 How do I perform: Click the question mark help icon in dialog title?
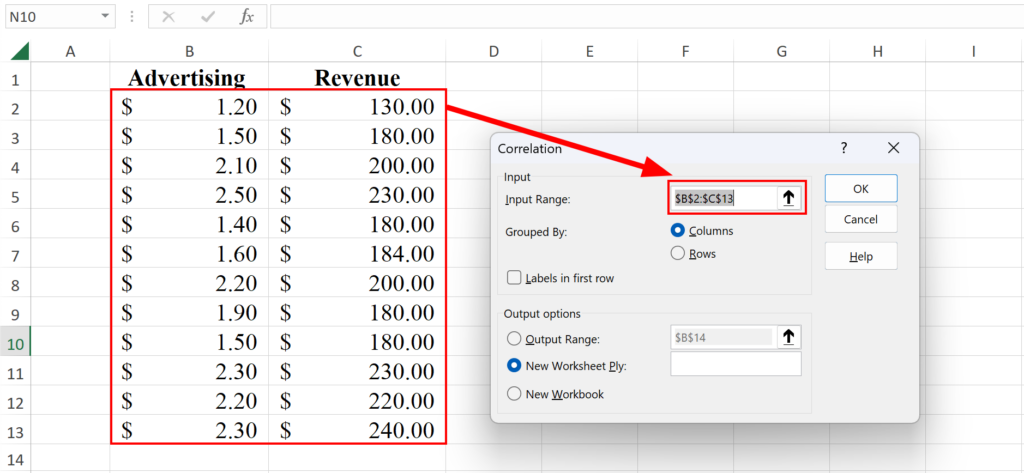pyautogui.click(x=844, y=148)
